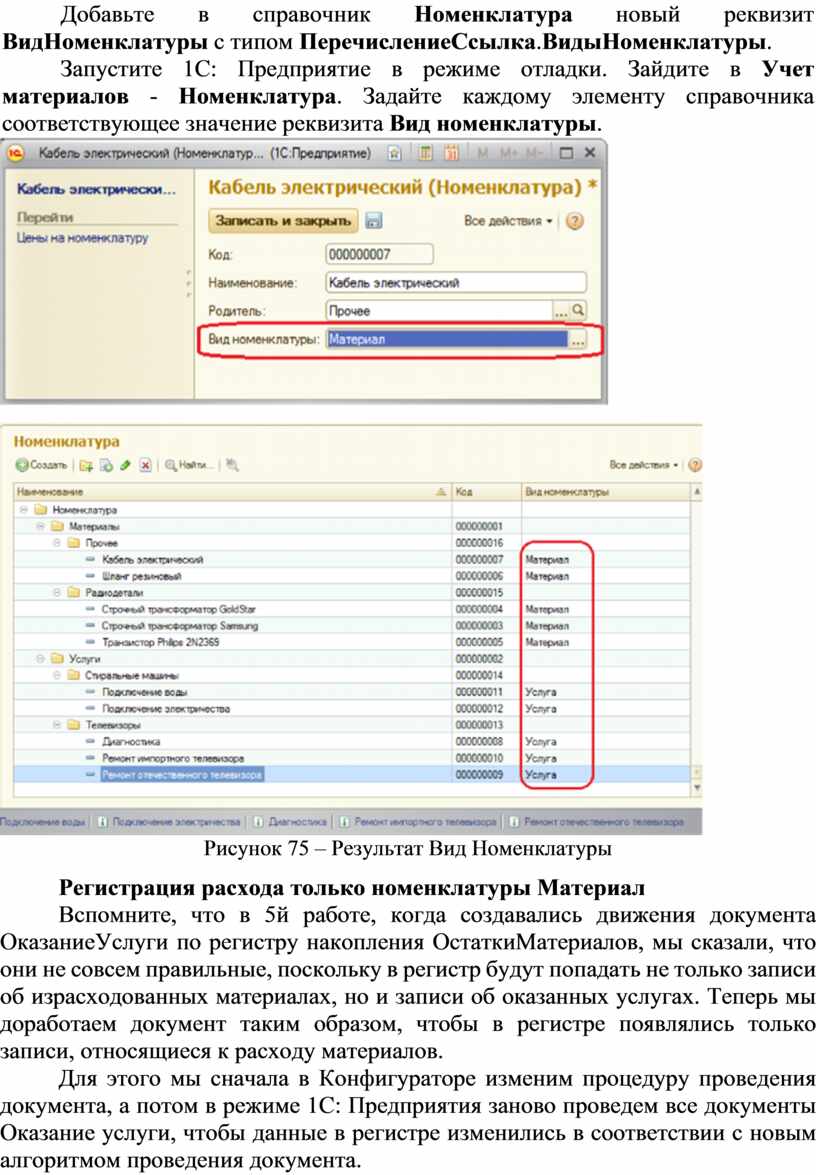This screenshot has width=816, height=1175.
Task: Click the save (diskette) icon in item form
Action: pos(374,221)
